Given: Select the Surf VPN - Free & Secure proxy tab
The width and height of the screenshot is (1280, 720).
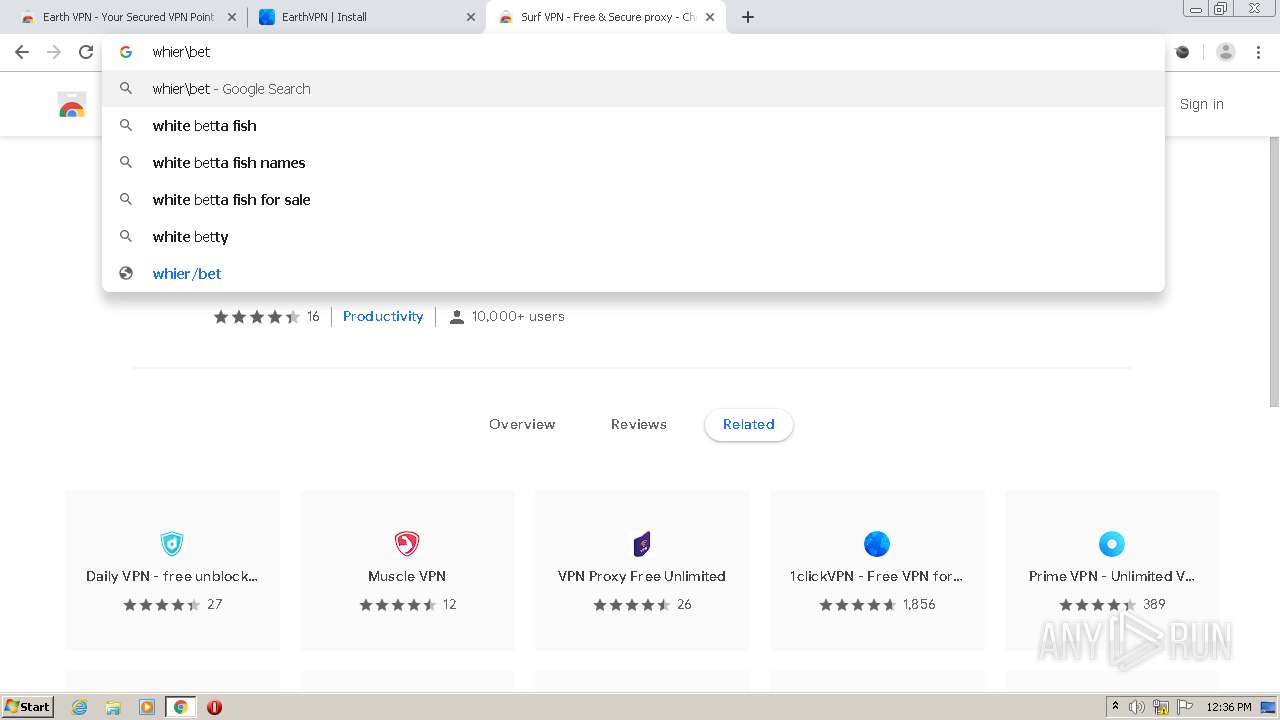Looking at the screenshot, I should pyautogui.click(x=608, y=17).
